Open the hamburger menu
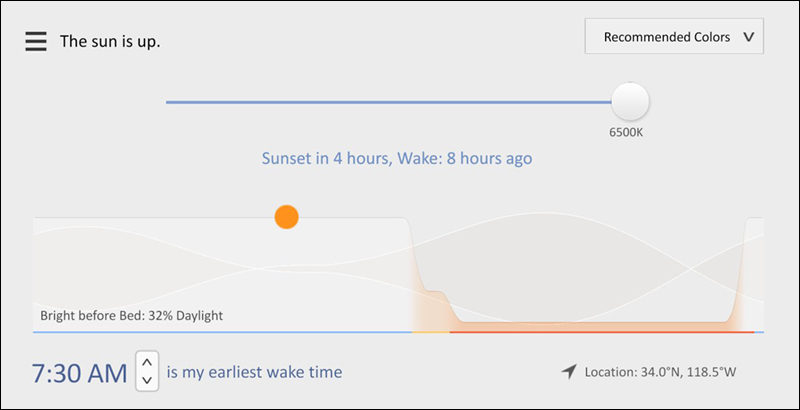 coord(36,41)
